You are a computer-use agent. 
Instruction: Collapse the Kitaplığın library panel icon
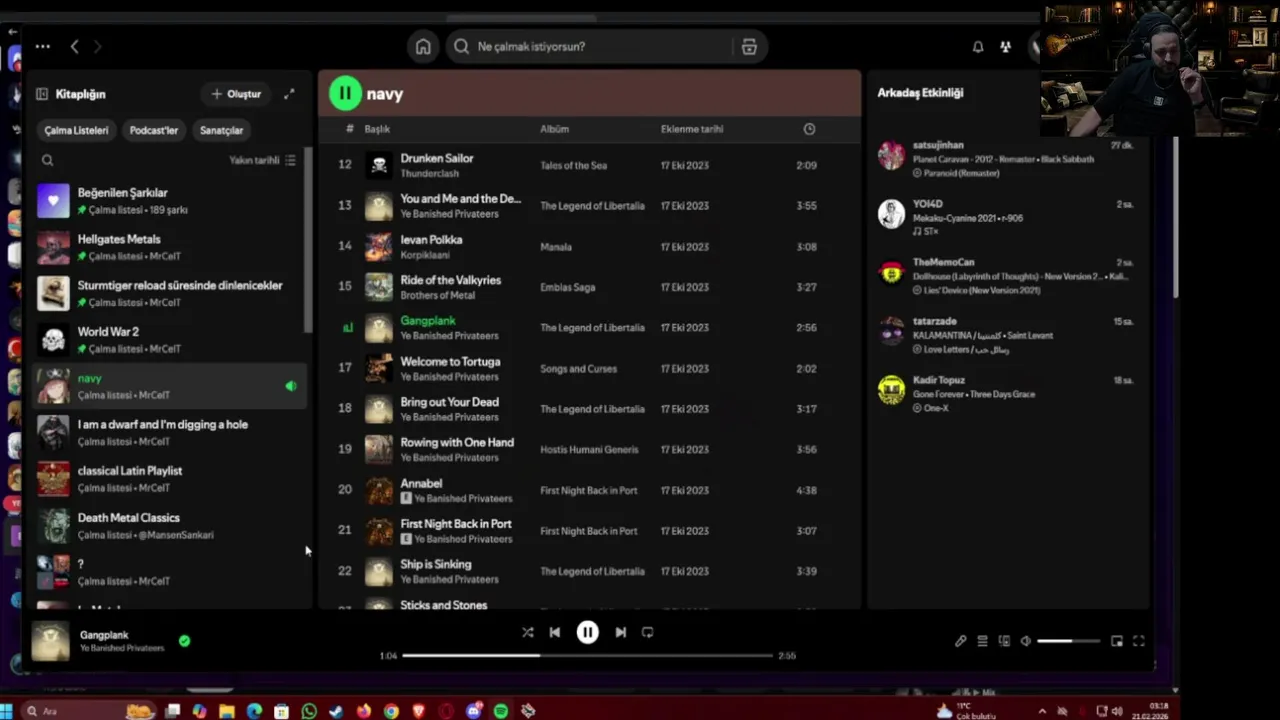point(42,94)
